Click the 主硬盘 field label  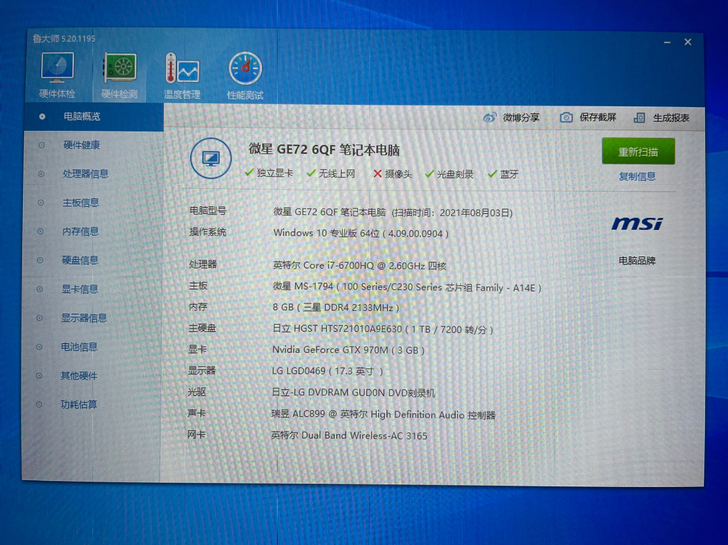tap(202, 328)
